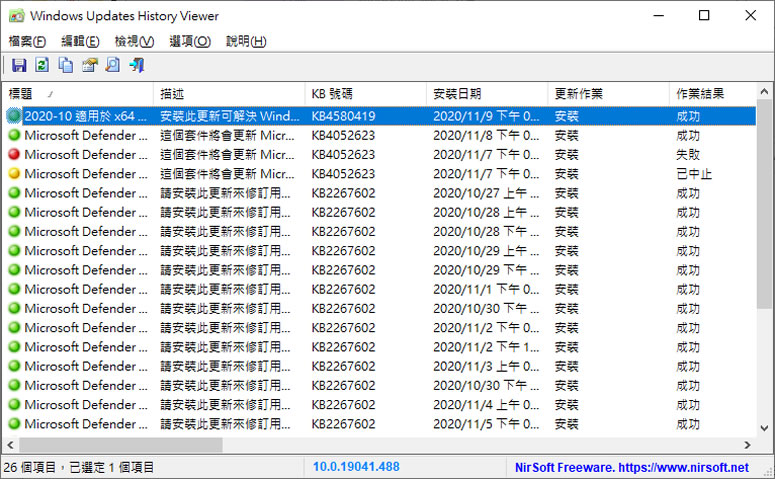Sort by the 標題 column header
Image resolution: width=775 pixels, height=479 pixels.
[78, 93]
